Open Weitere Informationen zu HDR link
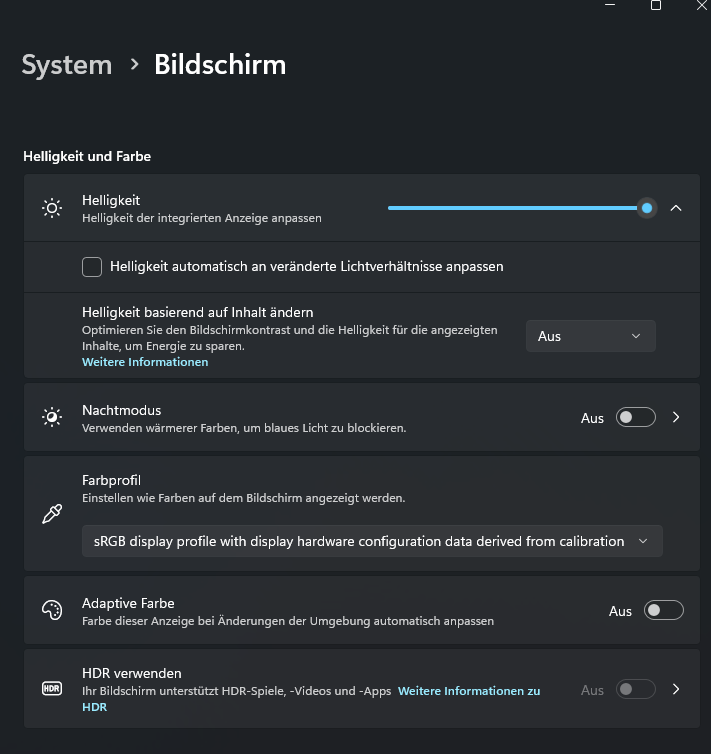The height and width of the screenshot is (754, 711). coord(469,691)
